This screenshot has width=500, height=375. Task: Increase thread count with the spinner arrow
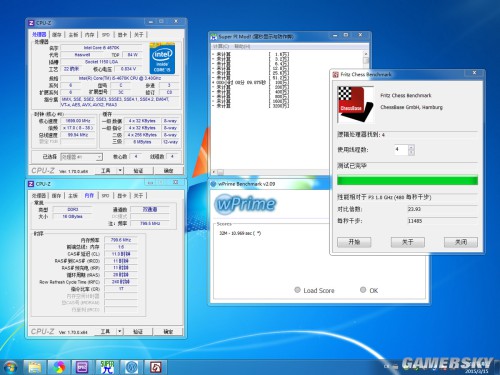click(x=411, y=147)
